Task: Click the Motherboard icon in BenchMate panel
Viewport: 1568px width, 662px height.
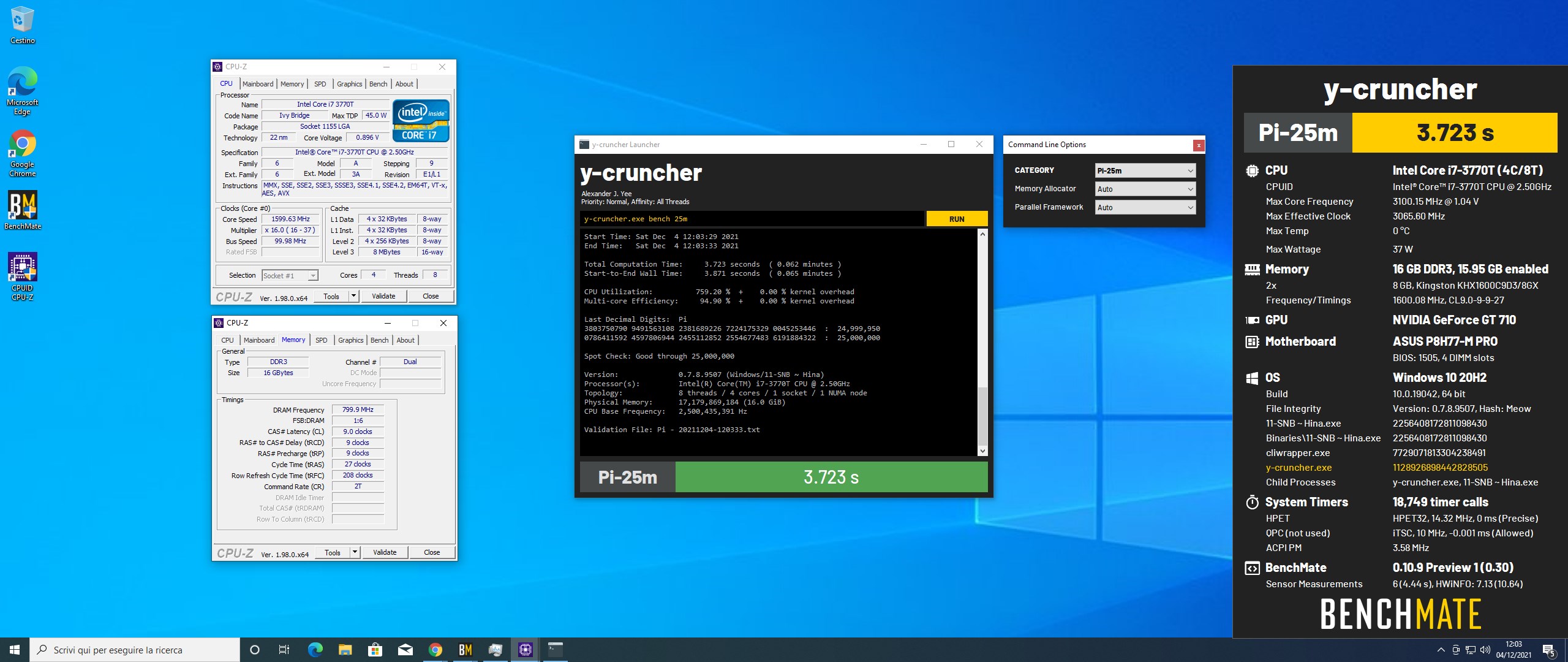Action: [1252, 342]
